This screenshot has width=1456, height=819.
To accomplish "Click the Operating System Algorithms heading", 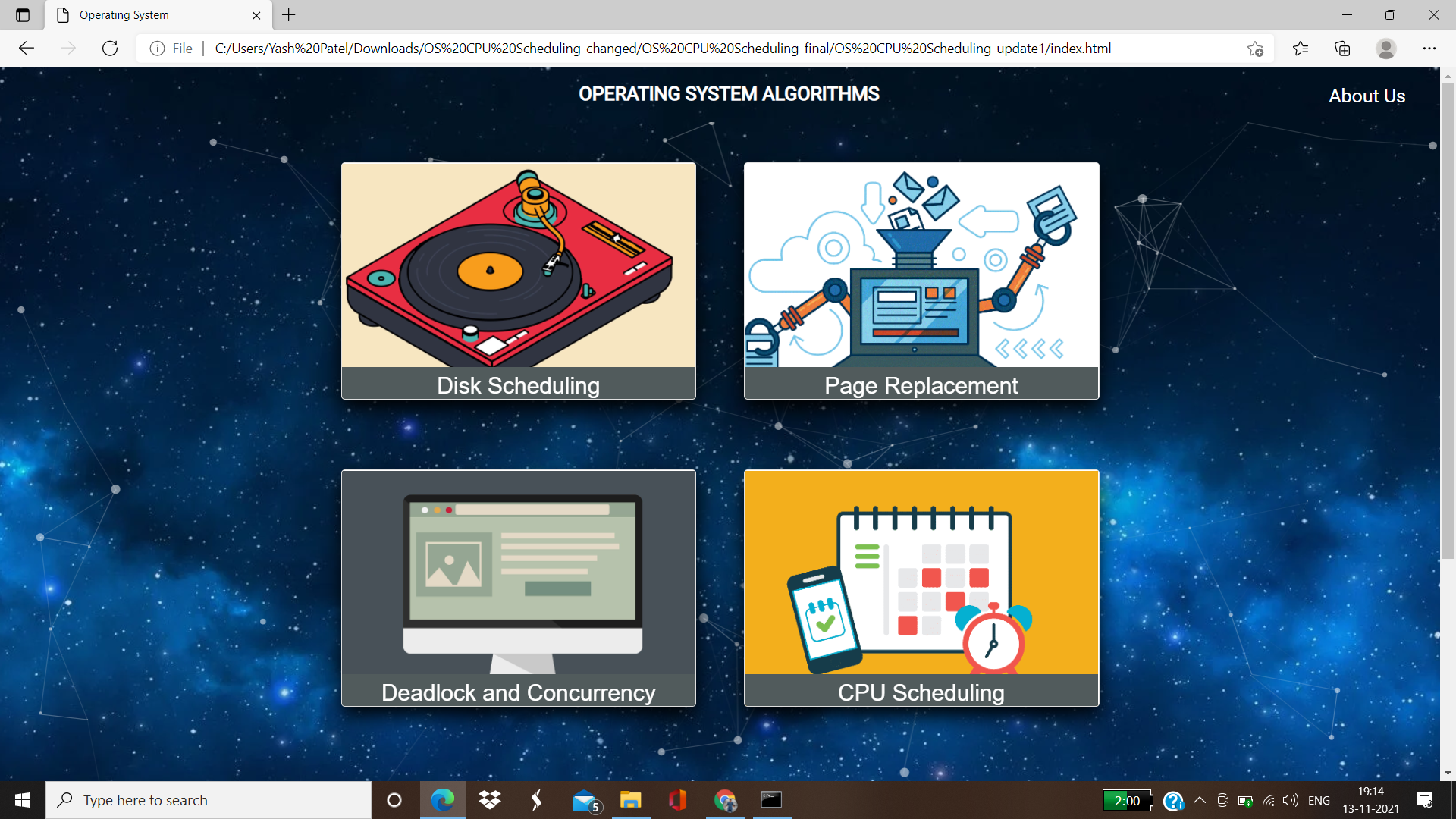I will click(728, 94).
